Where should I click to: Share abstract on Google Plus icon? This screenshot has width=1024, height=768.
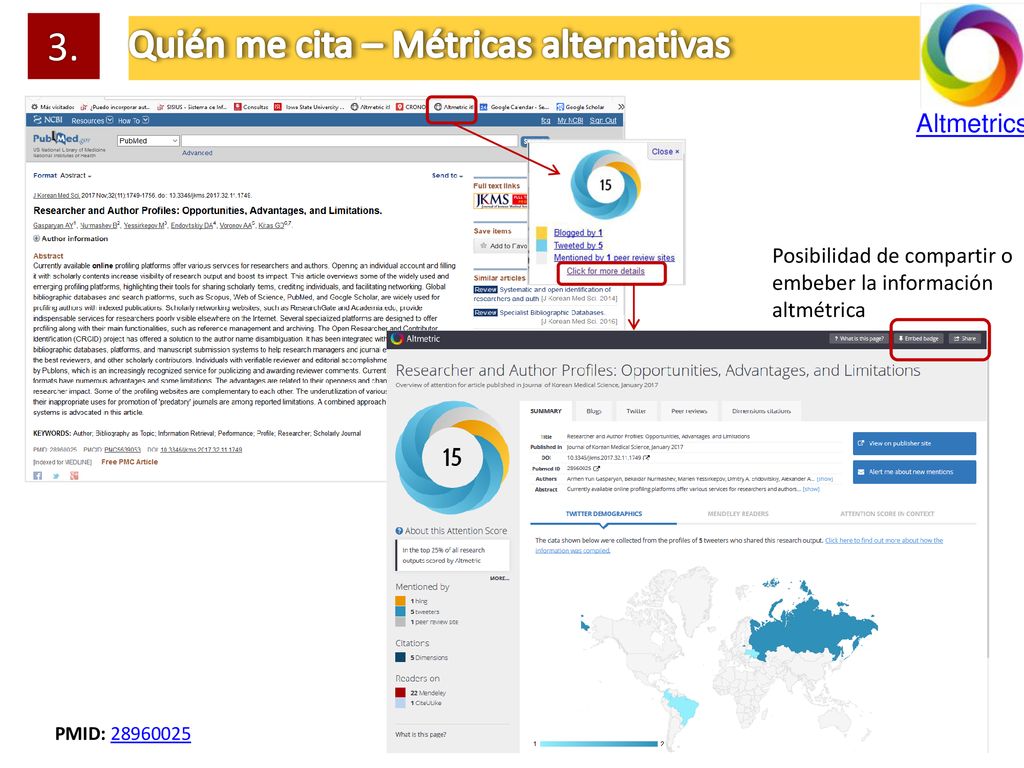coord(74,475)
